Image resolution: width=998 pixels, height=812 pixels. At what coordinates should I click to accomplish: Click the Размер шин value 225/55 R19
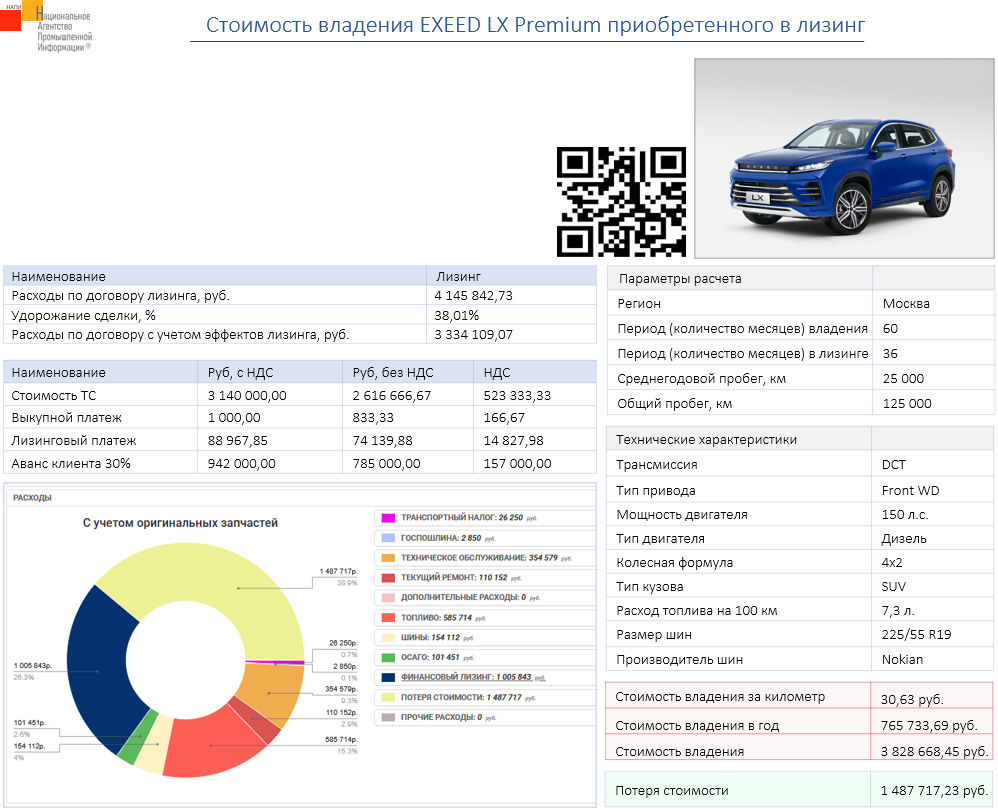916,634
